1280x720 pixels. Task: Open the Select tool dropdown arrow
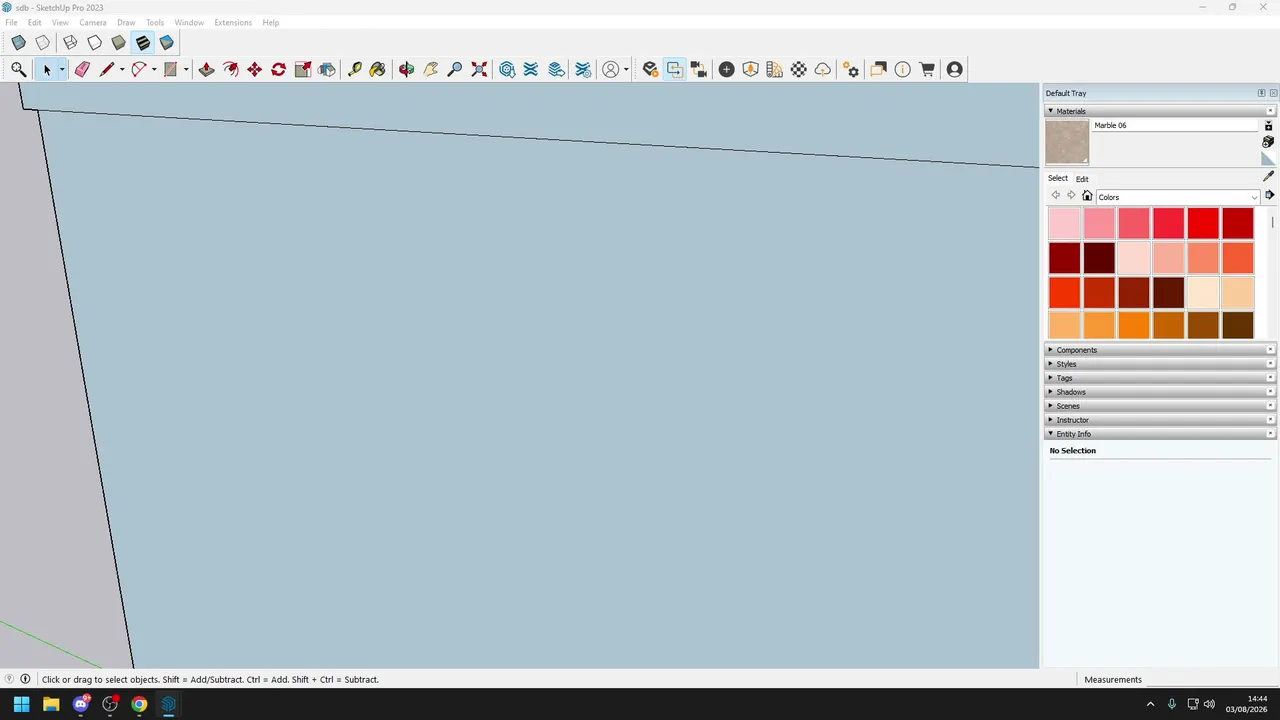62,70
